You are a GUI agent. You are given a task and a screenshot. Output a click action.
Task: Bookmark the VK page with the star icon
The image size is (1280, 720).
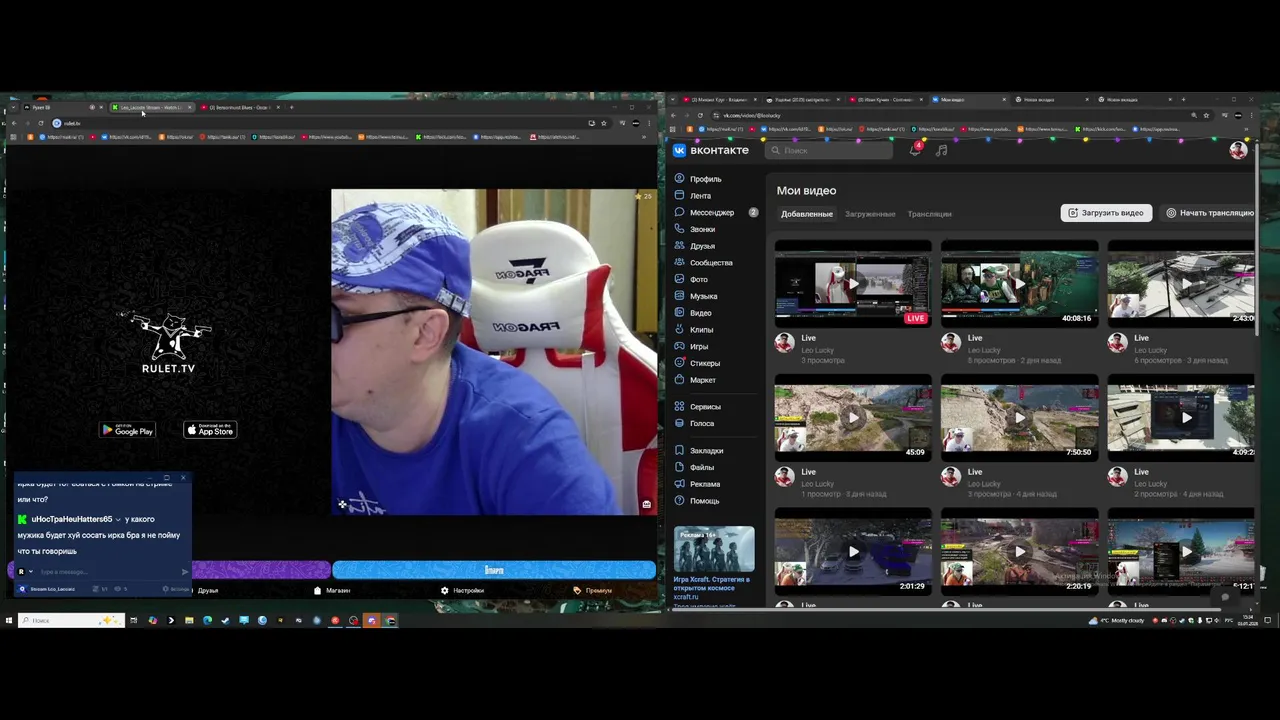tap(1206, 115)
